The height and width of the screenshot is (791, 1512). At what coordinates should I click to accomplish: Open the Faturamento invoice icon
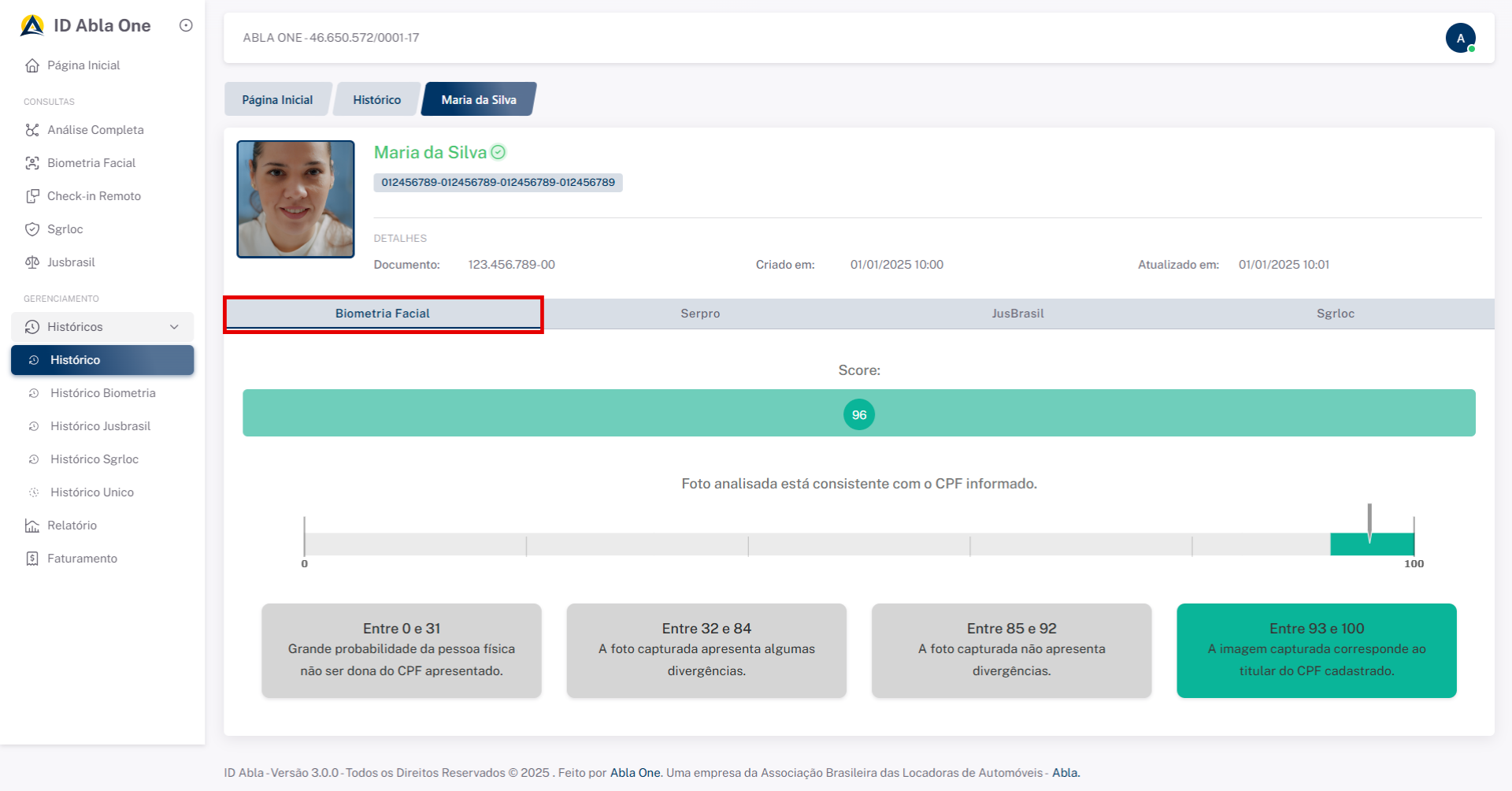coord(32,559)
